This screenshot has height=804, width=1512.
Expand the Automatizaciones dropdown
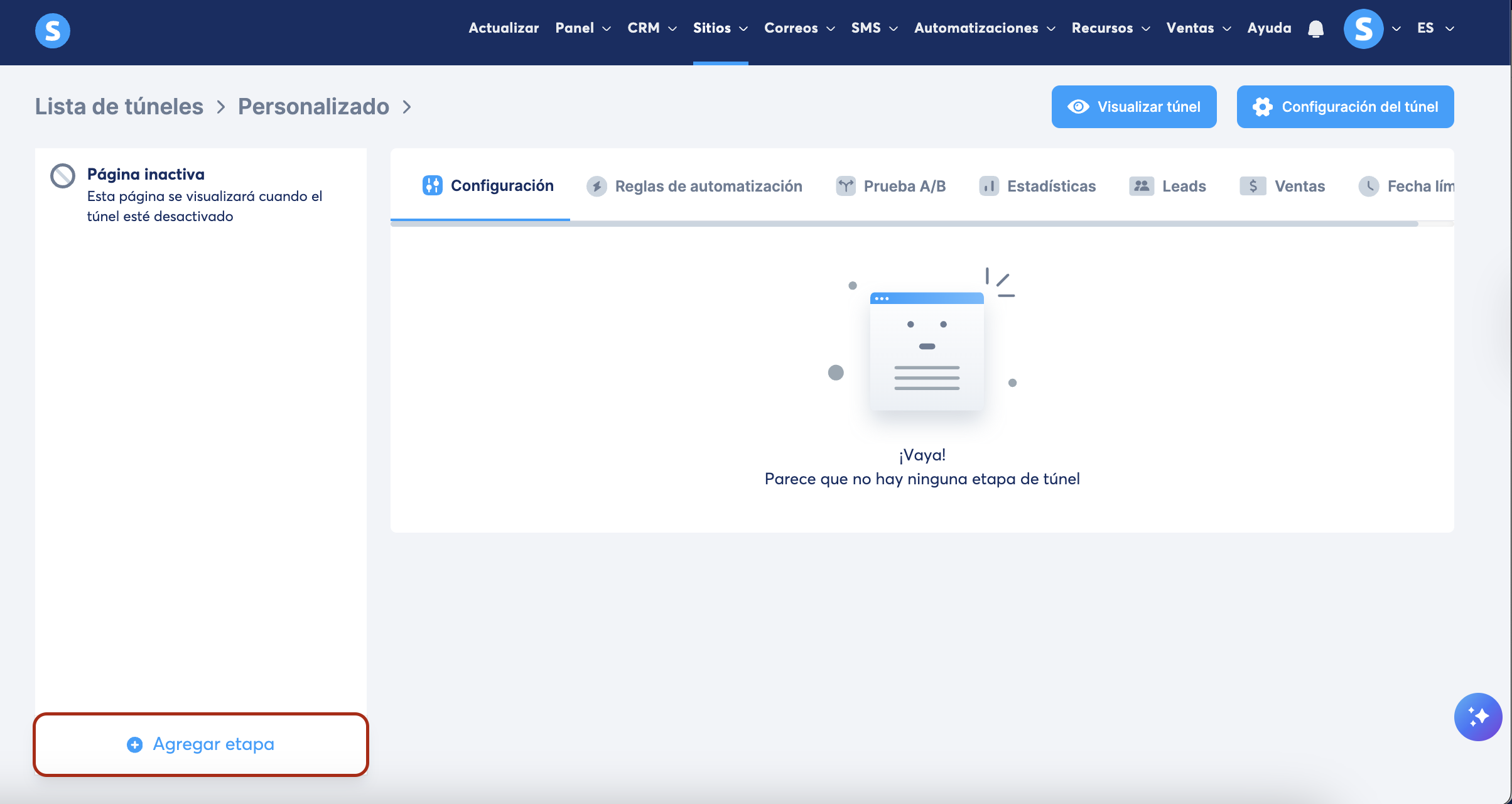coord(984,28)
